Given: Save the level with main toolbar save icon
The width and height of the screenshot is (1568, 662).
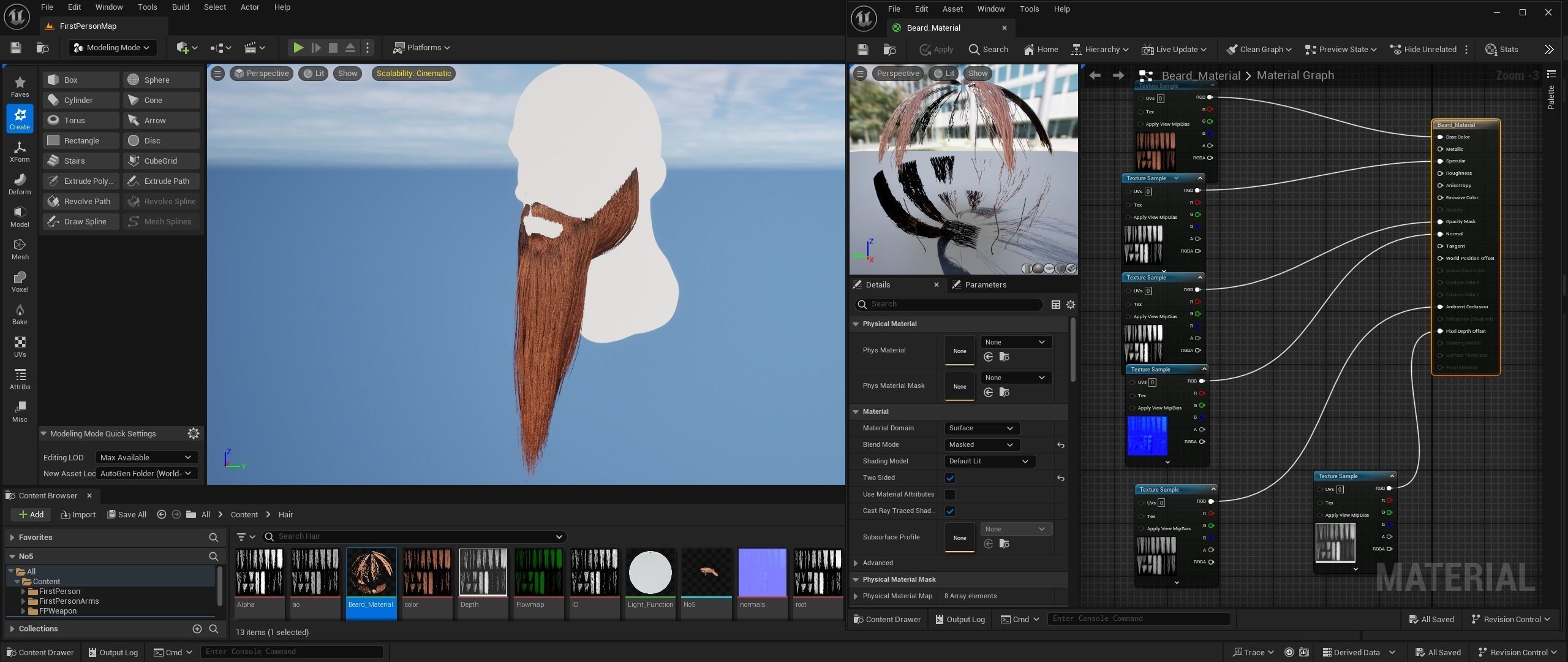Looking at the screenshot, I should [x=16, y=47].
